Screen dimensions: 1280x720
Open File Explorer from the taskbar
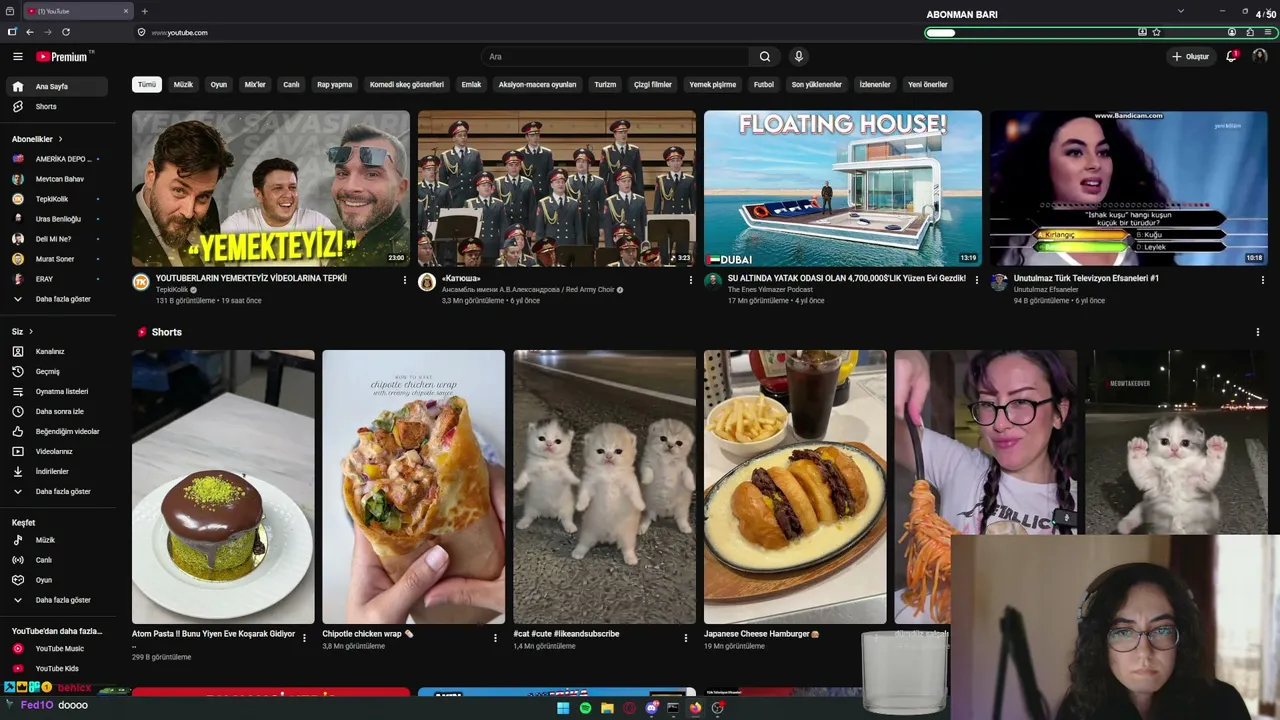coord(607,708)
